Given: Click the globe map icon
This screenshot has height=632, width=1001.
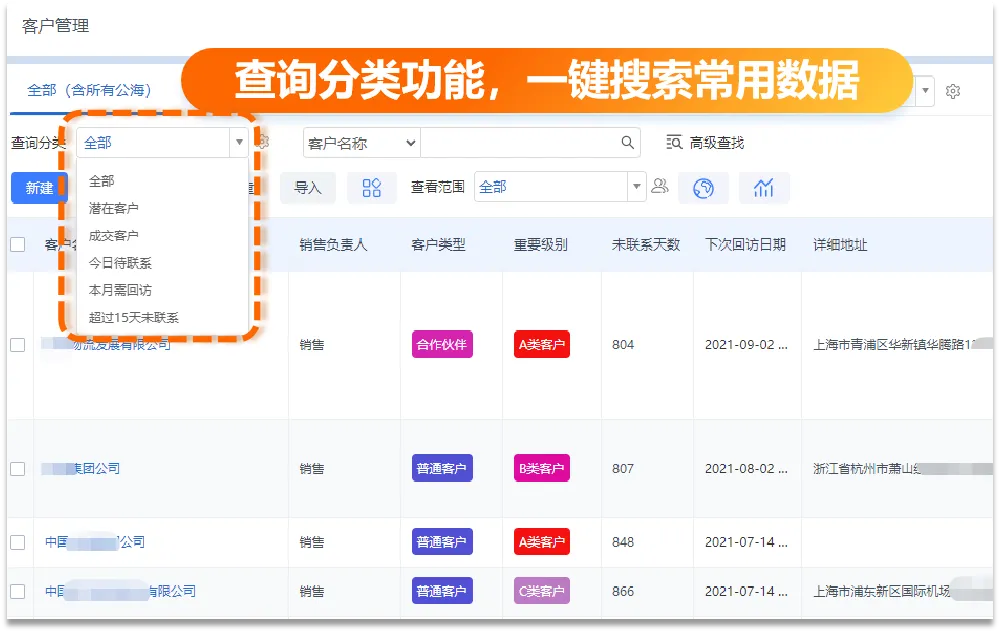Looking at the screenshot, I should click(x=703, y=188).
